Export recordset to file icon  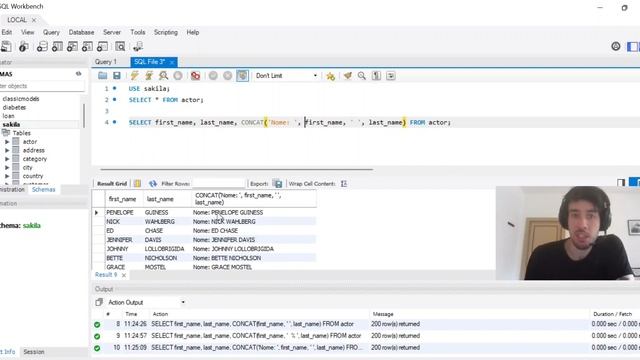pos(277,184)
